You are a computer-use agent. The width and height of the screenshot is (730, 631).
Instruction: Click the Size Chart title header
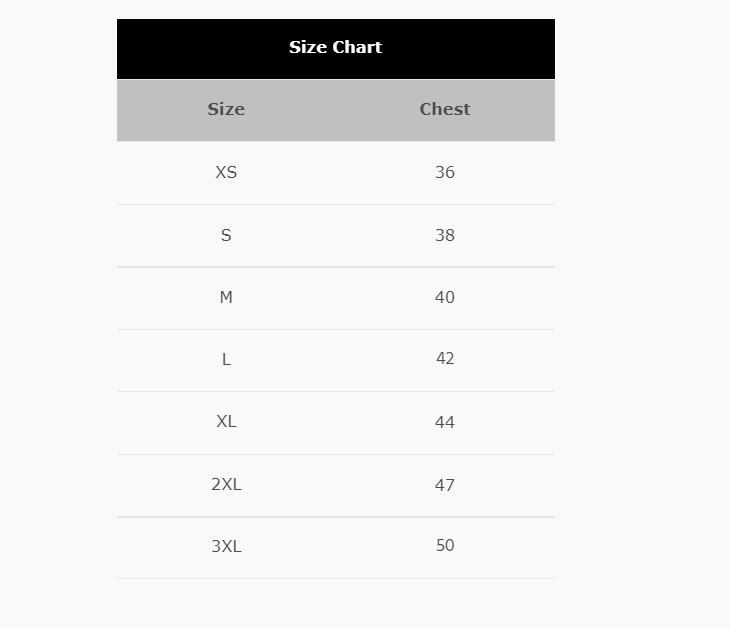[x=335, y=47]
